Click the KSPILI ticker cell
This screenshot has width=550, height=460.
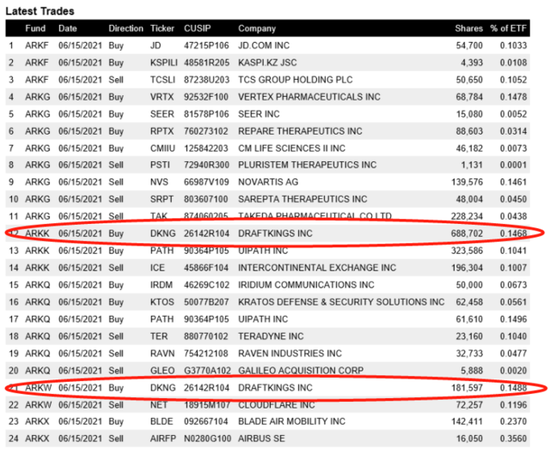164,63
